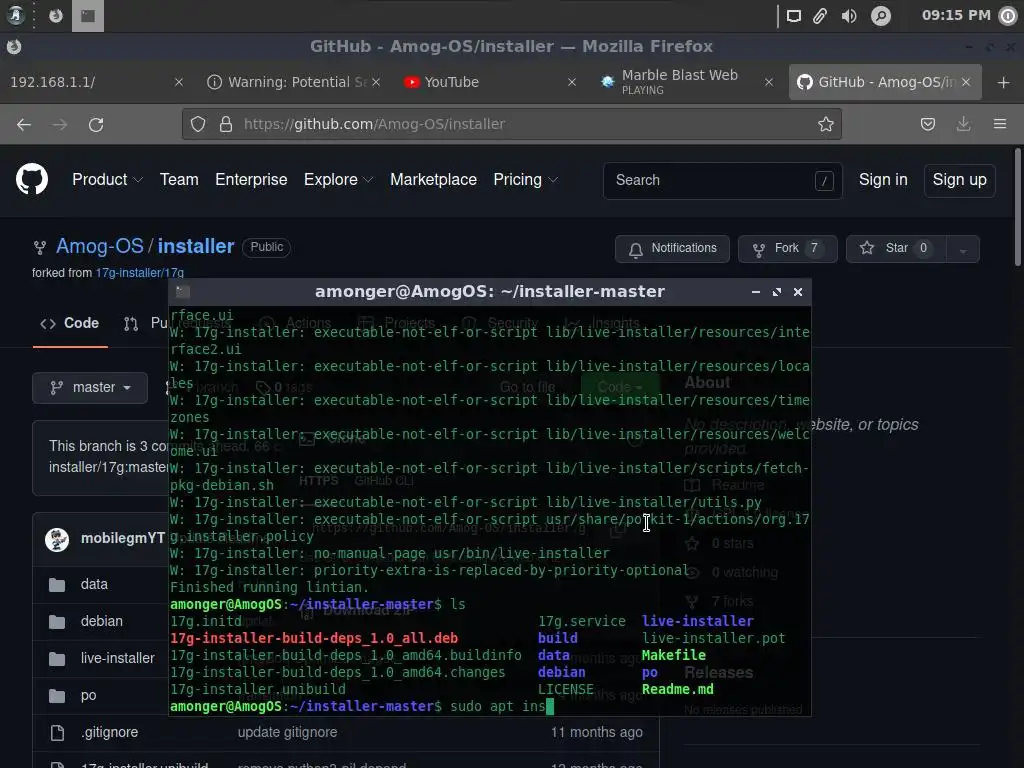Viewport: 1024px width, 768px height.
Task: Click the GitHub Search input field
Action: (x=722, y=180)
